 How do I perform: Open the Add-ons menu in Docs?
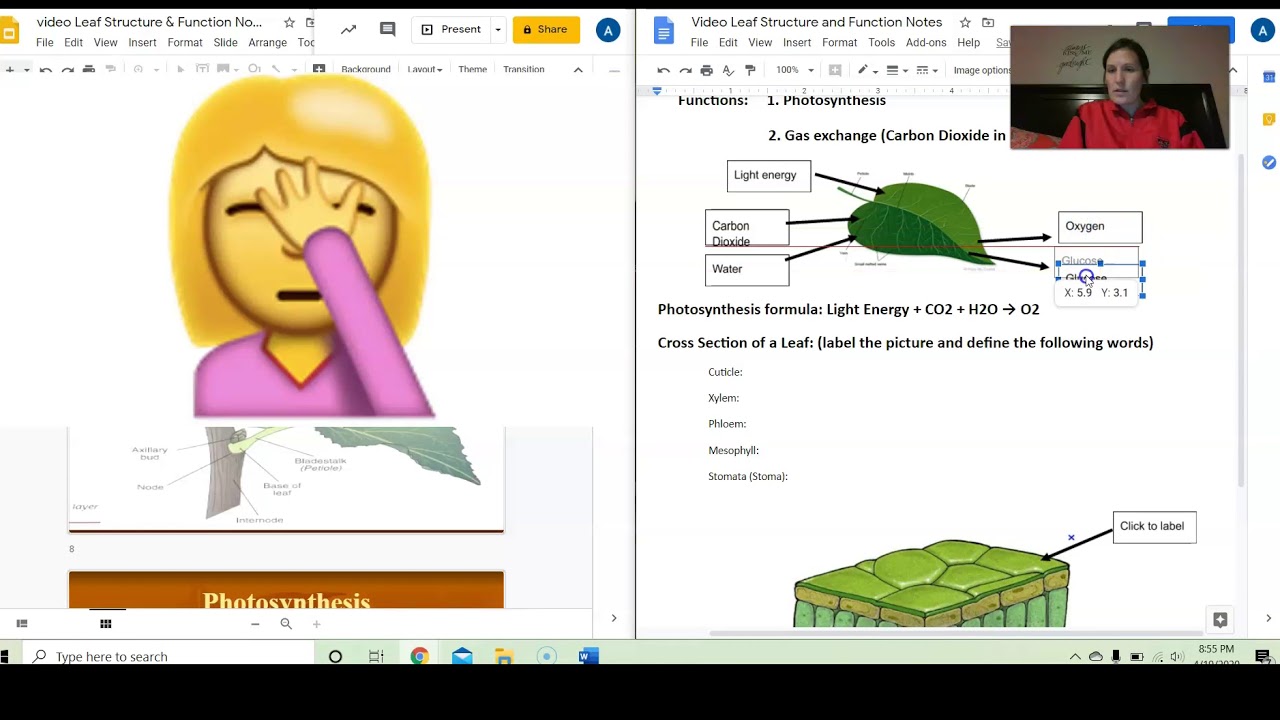(x=926, y=43)
